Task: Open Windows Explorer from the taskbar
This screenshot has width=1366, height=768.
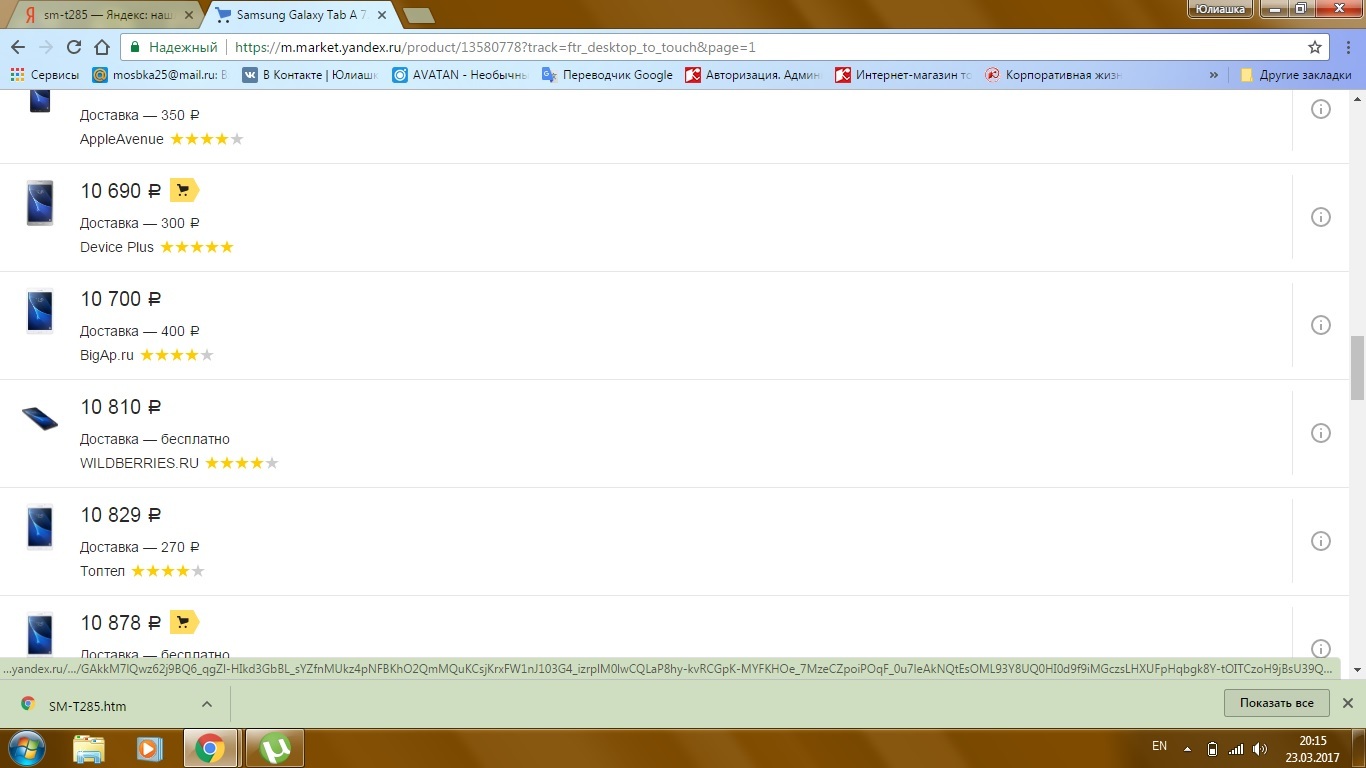Action: click(x=89, y=748)
